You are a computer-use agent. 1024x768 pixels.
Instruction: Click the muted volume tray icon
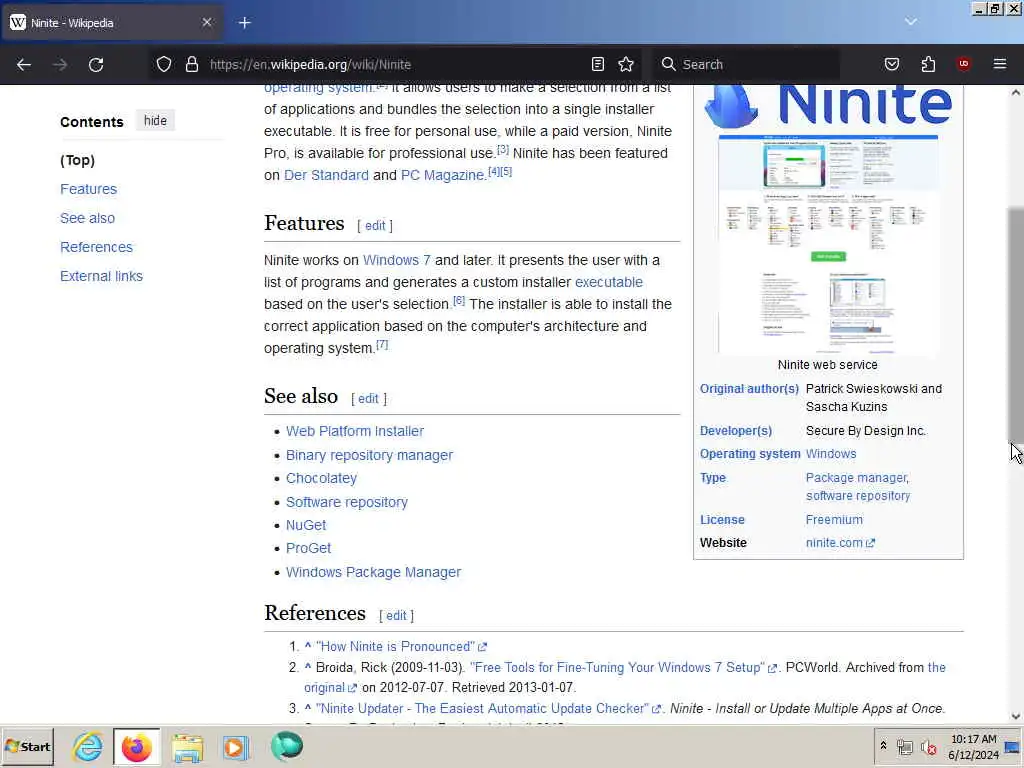927,747
